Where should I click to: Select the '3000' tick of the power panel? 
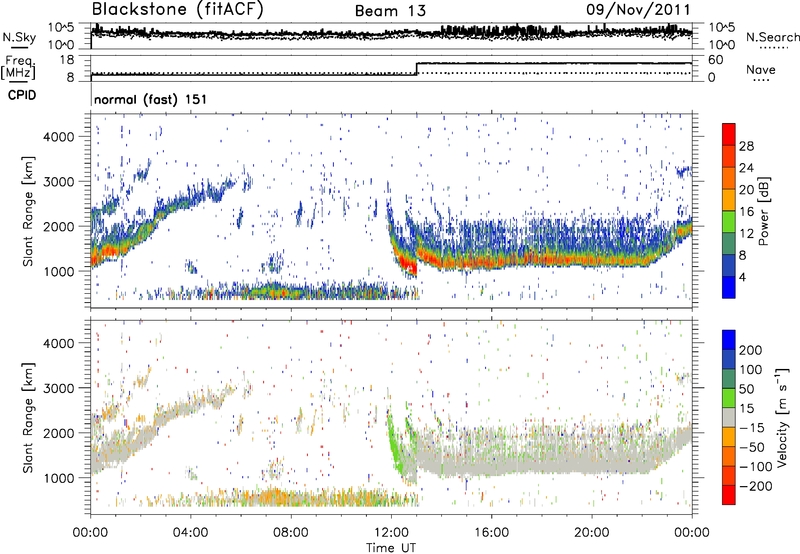[x=59, y=182]
